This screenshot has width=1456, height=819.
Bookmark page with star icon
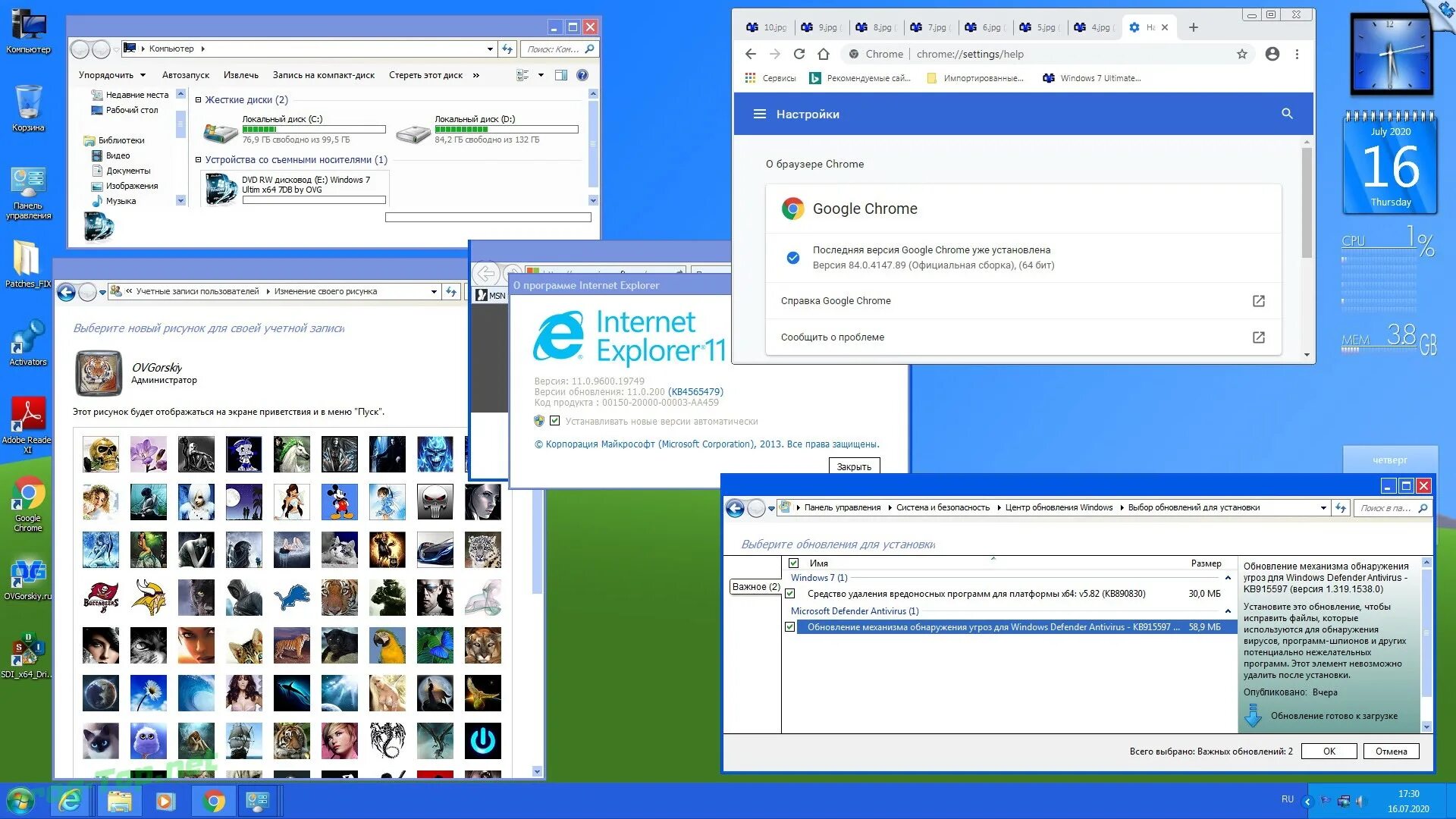coord(1241,54)
